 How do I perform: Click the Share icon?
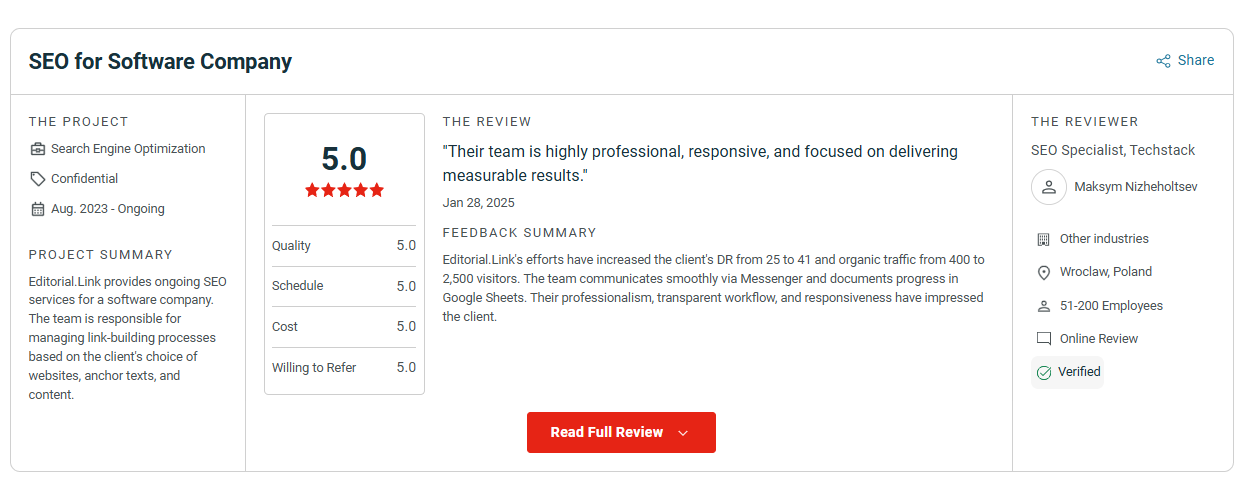(1163, 61)
